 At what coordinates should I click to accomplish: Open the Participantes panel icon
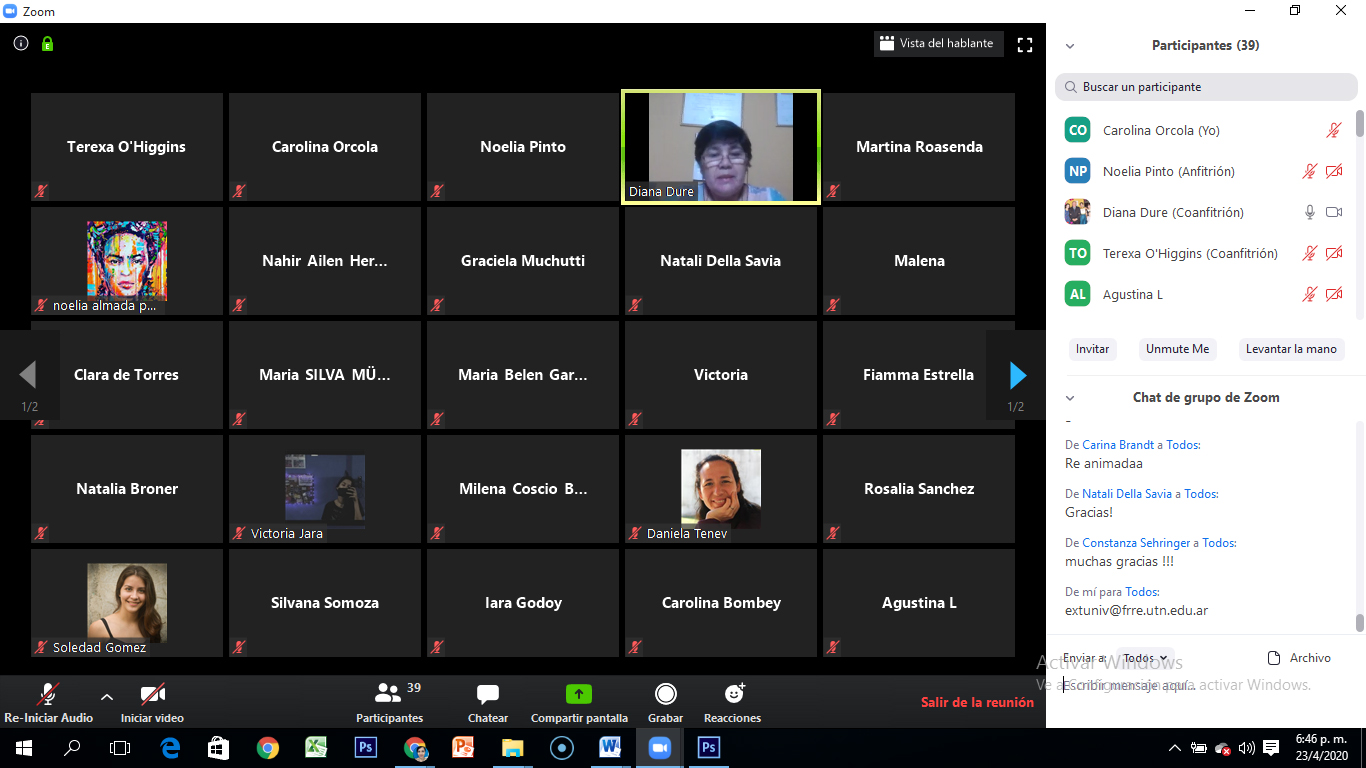(x=388, y=694)
